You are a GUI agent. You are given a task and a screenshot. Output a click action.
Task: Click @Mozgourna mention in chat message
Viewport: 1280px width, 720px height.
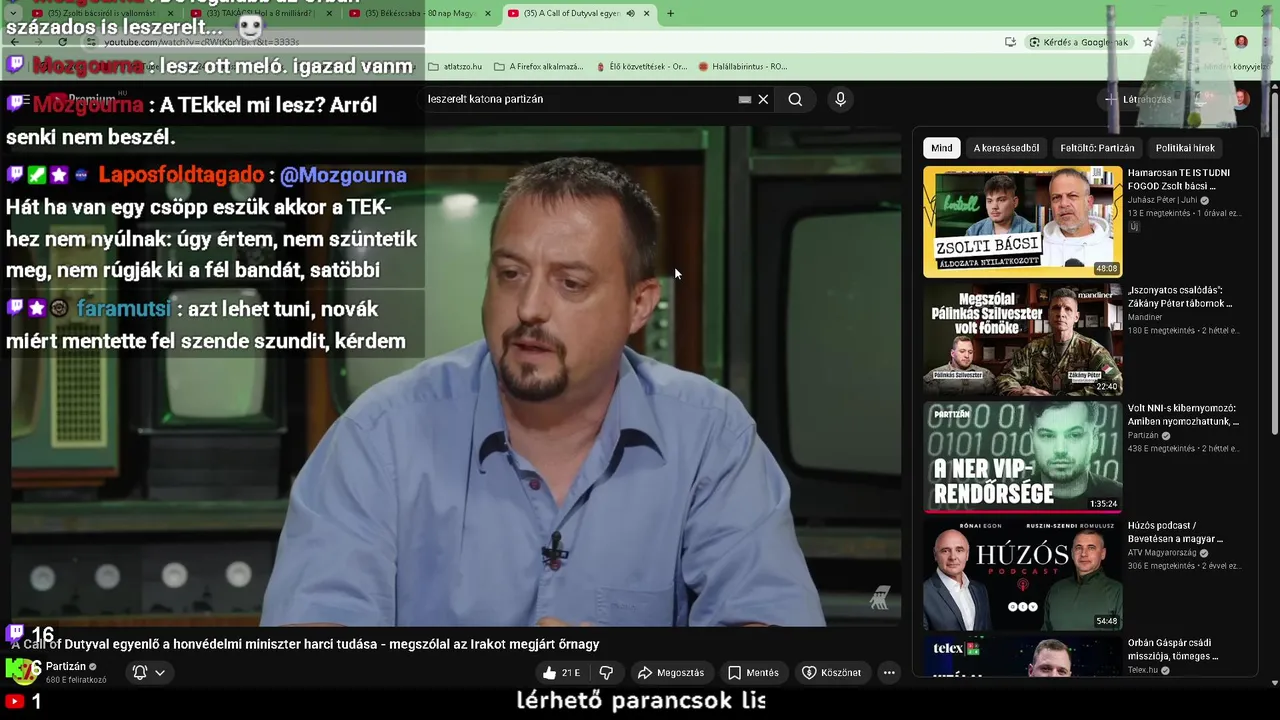point(343,175)
